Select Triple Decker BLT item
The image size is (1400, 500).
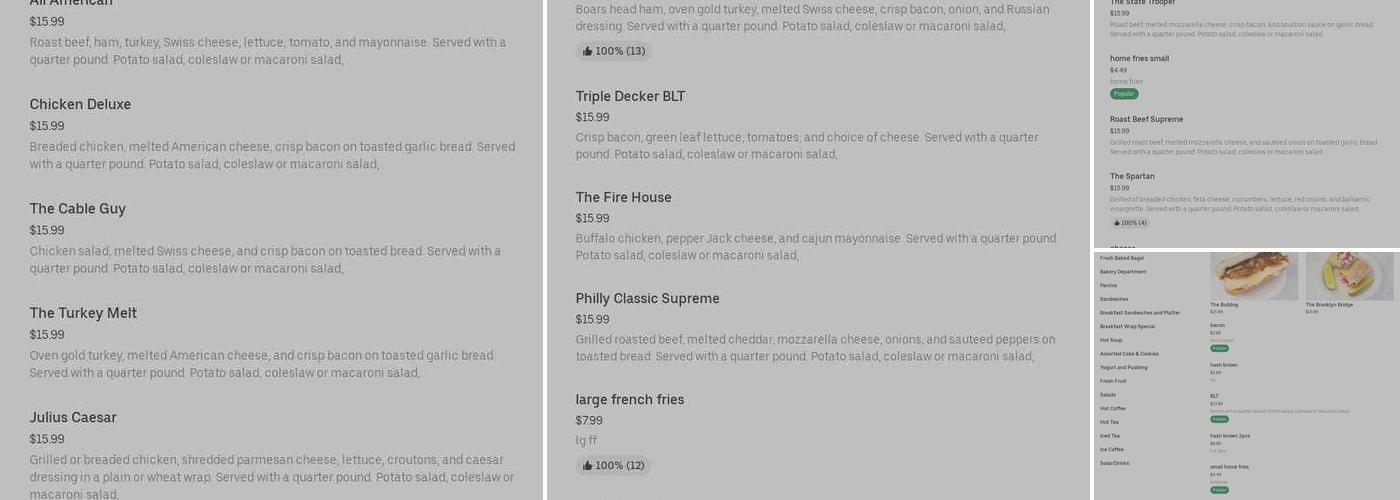[630, 96]
